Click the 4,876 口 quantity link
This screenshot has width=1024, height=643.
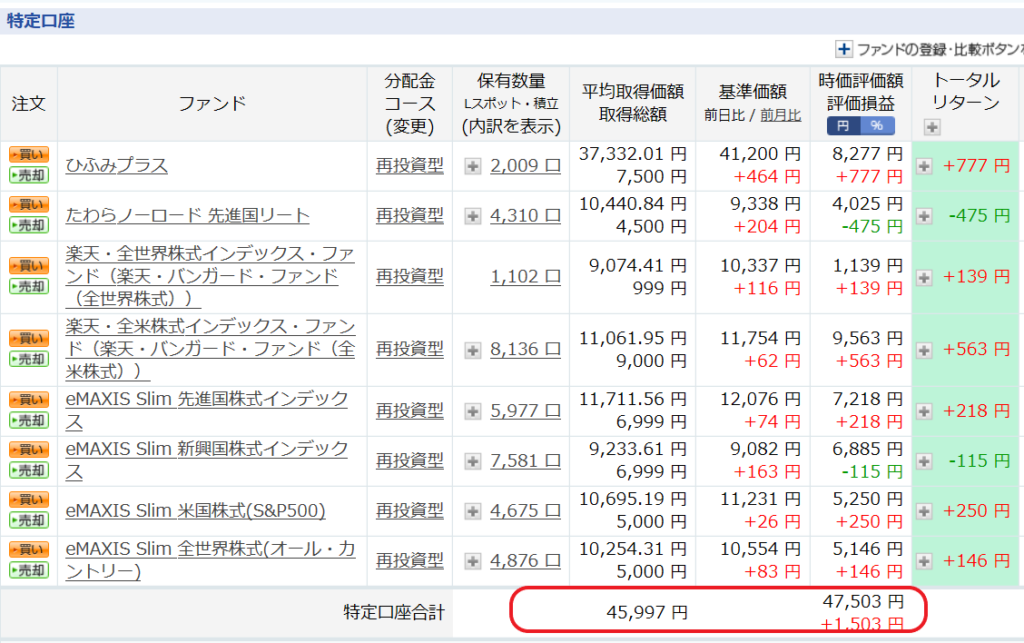point(525,560)
